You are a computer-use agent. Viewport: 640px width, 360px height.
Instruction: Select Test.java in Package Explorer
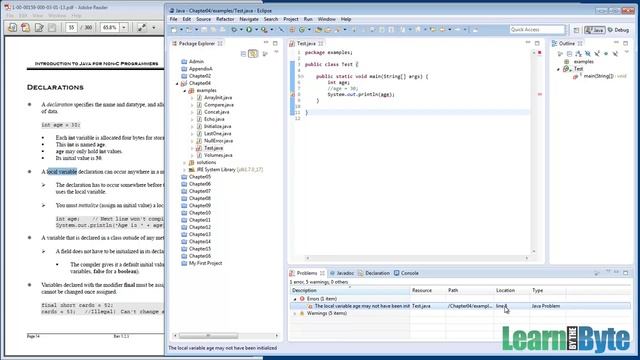click(x=213, y=148)
